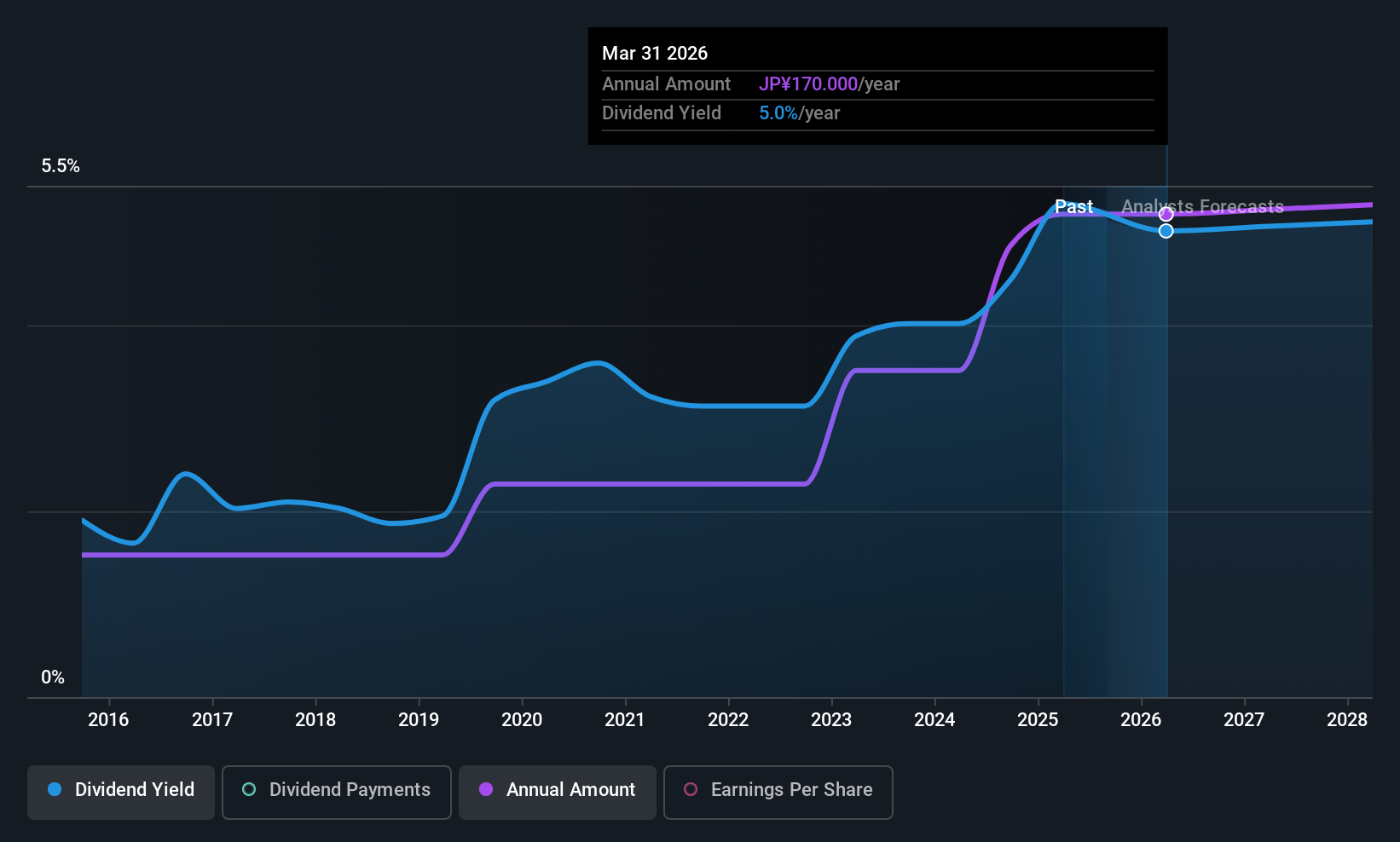Select the blue Dividend Yield data point

tap(1166, 231)
